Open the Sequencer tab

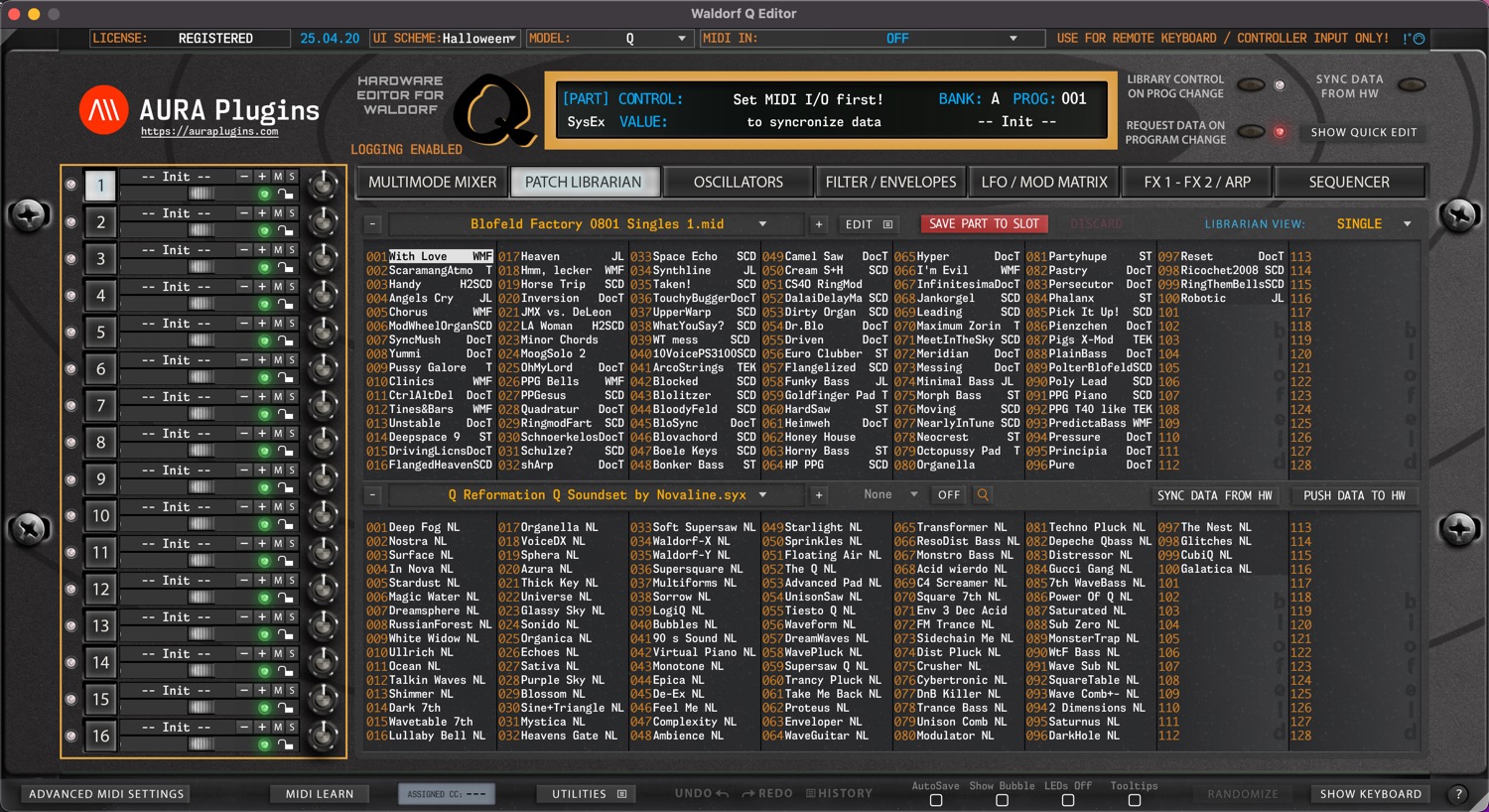(1349, 183)
